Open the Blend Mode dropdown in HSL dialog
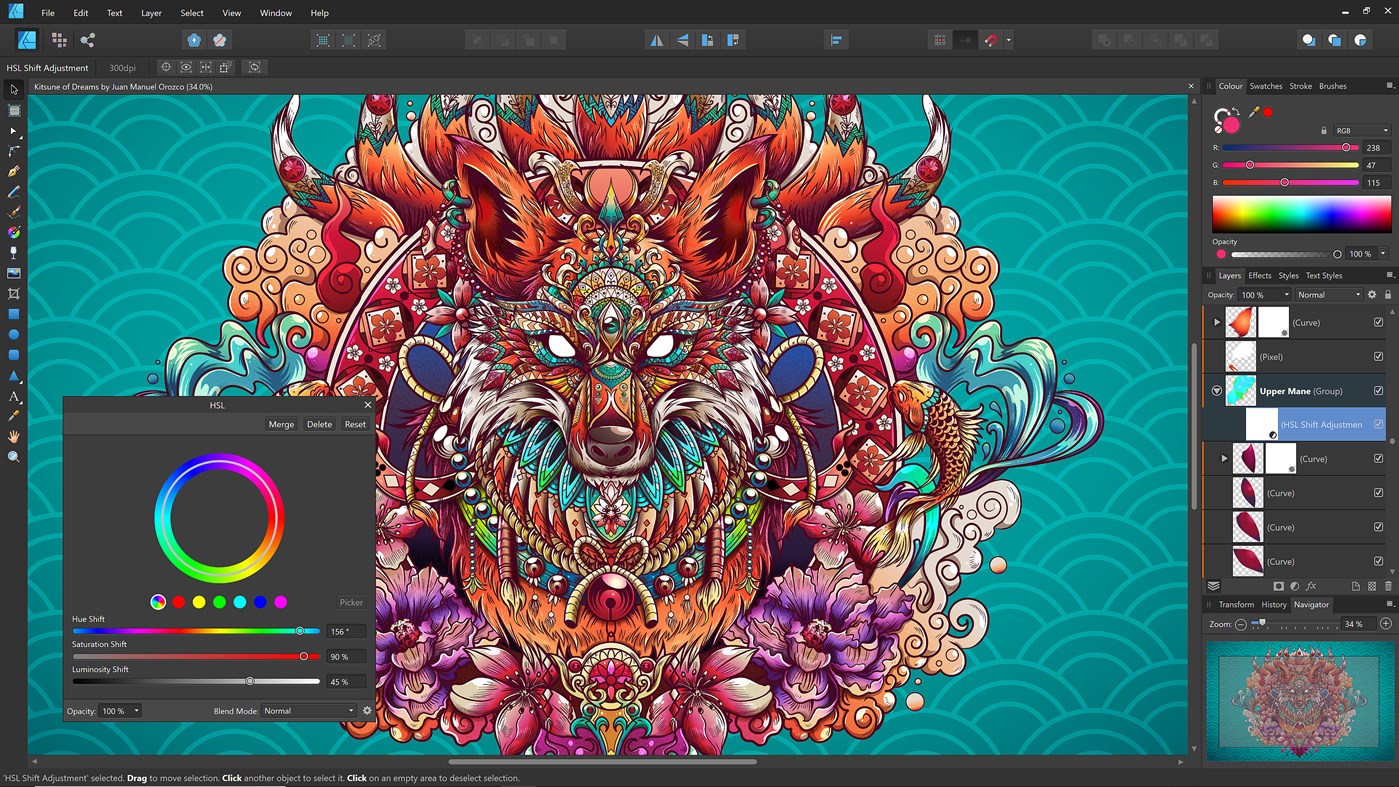The image size is (1399, 787). click(307, 710)
